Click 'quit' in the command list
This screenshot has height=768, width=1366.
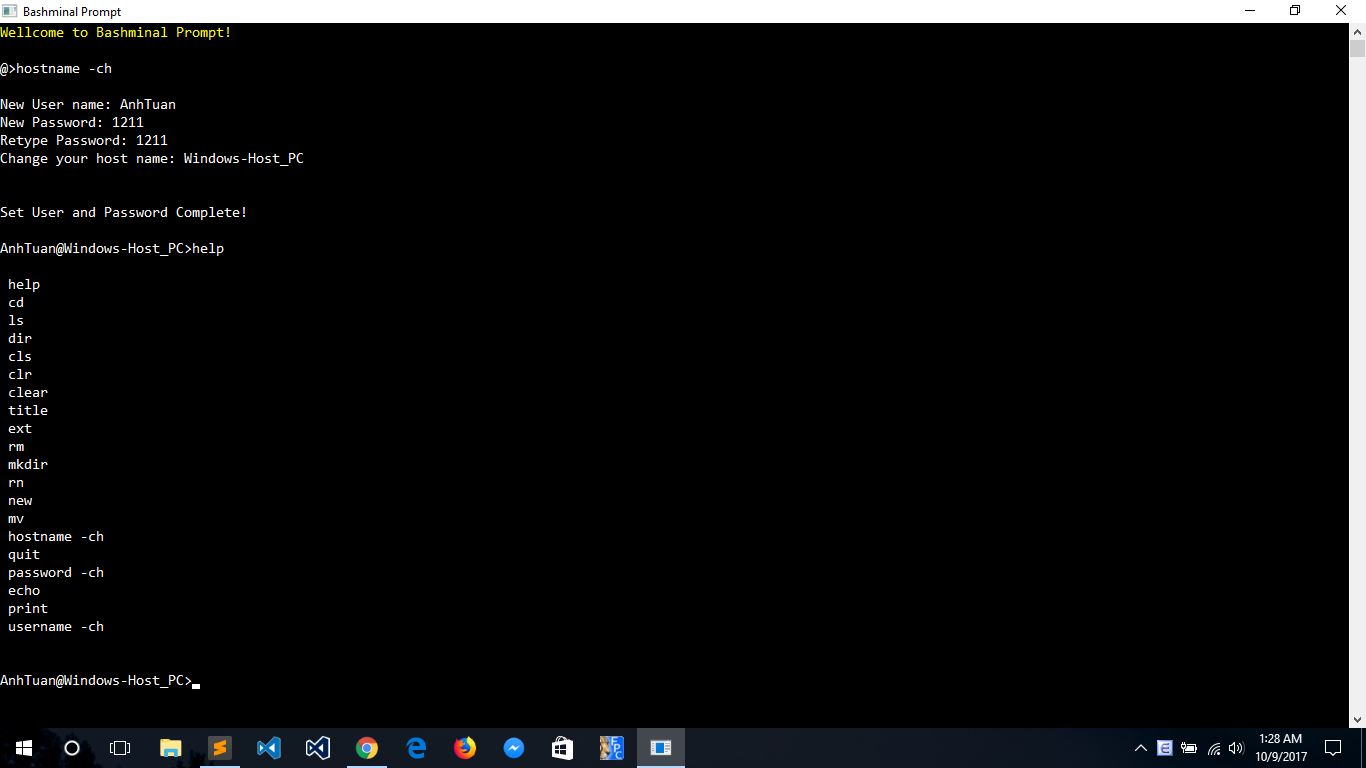pyautogui.click(x=24, y=554)
